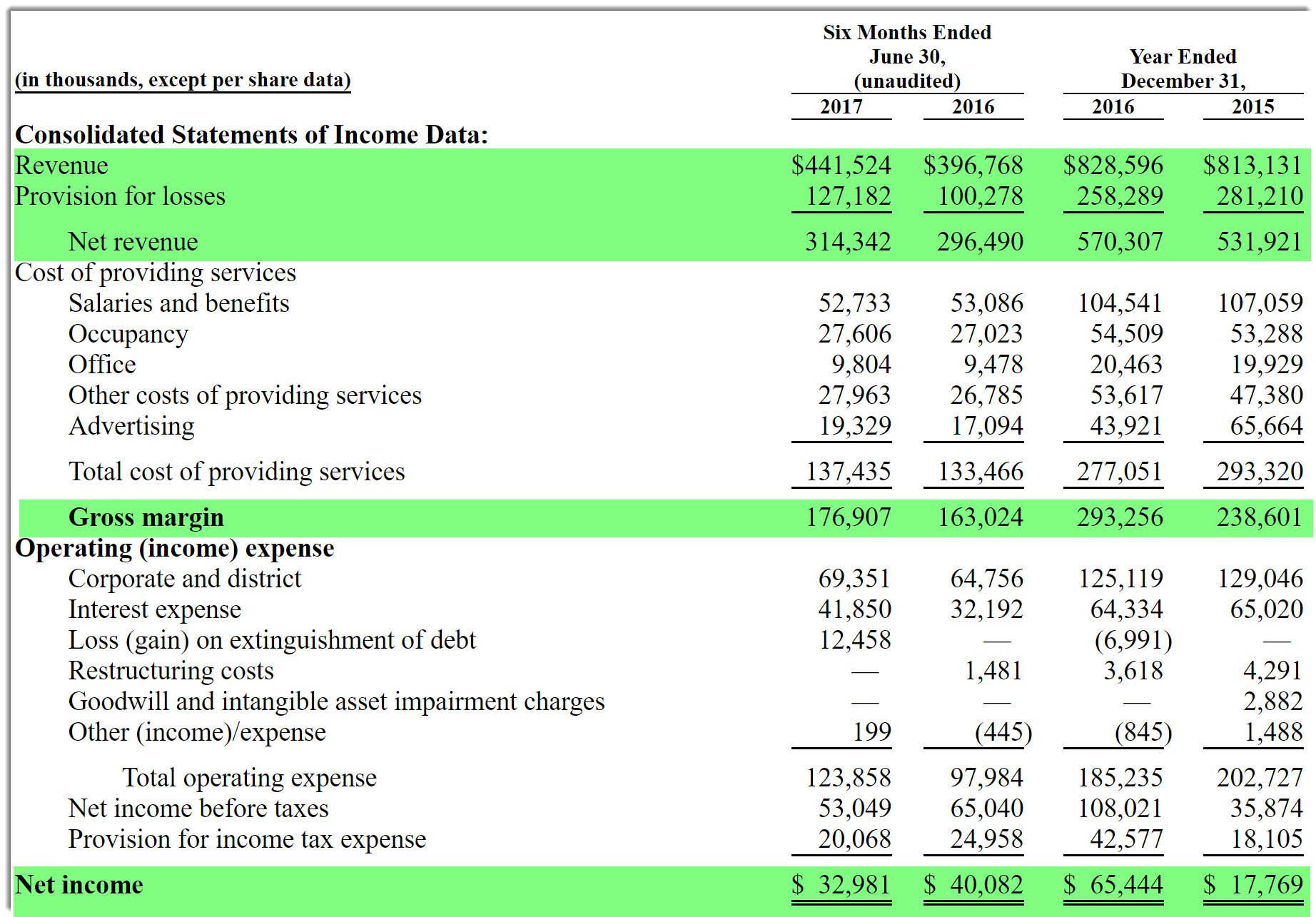
Task: Click the 'Occupancy' row label
Action: point(128,334)
